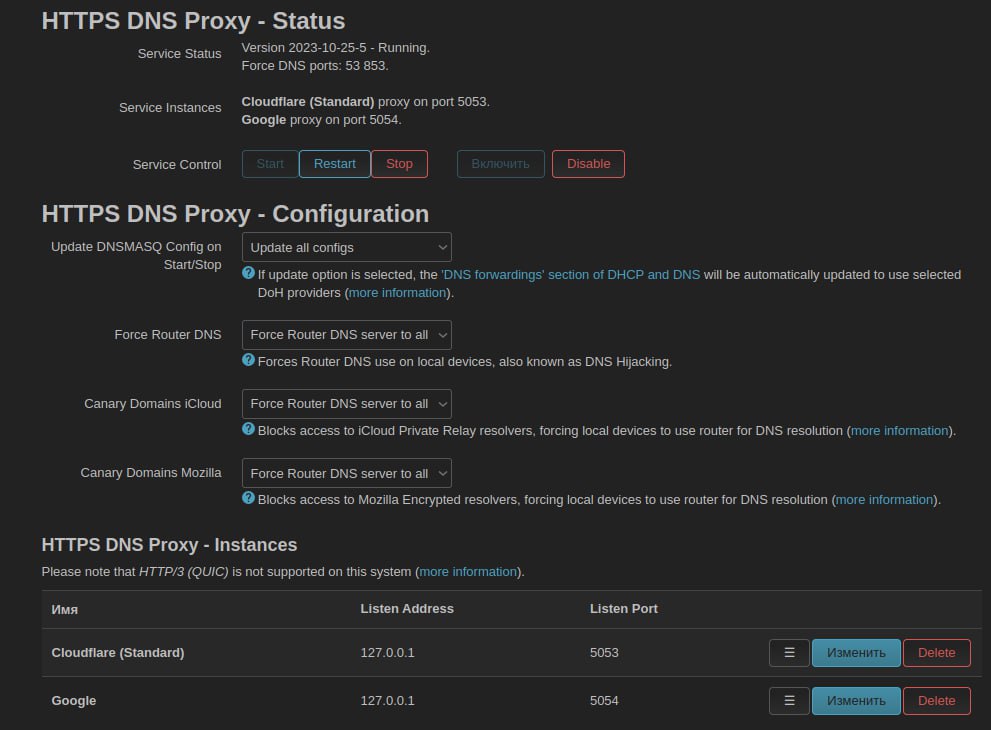
Task: Click the Google name cell in instances table
Action: tap(74, 701)
